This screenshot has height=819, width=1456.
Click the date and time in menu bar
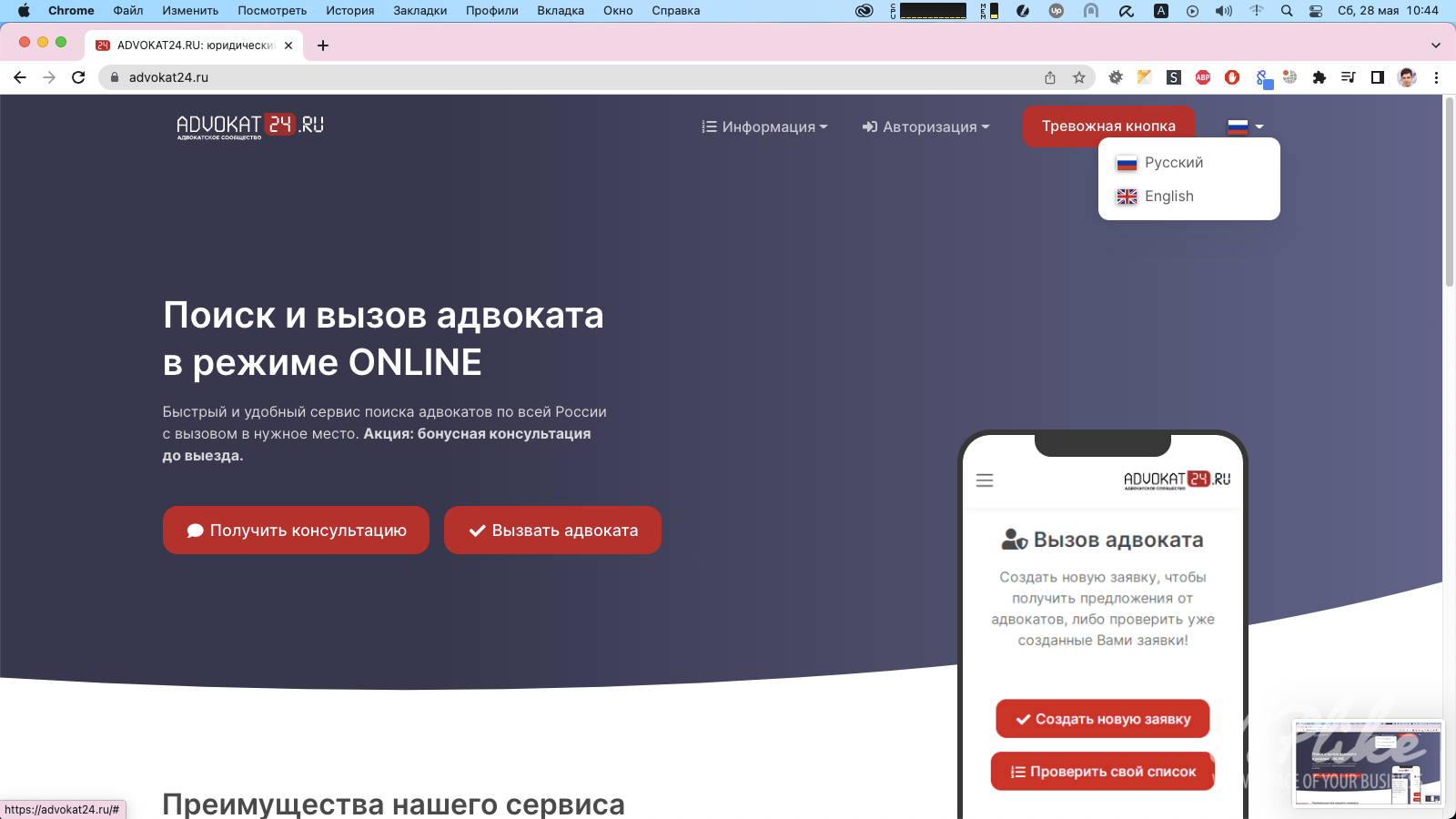point(1388,11)
